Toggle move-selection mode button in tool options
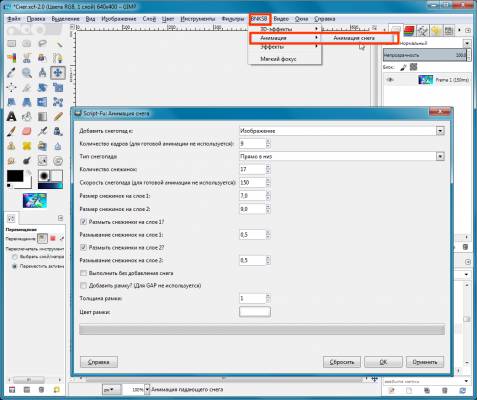The image size is (477, 400). click(x=53, y=238)
